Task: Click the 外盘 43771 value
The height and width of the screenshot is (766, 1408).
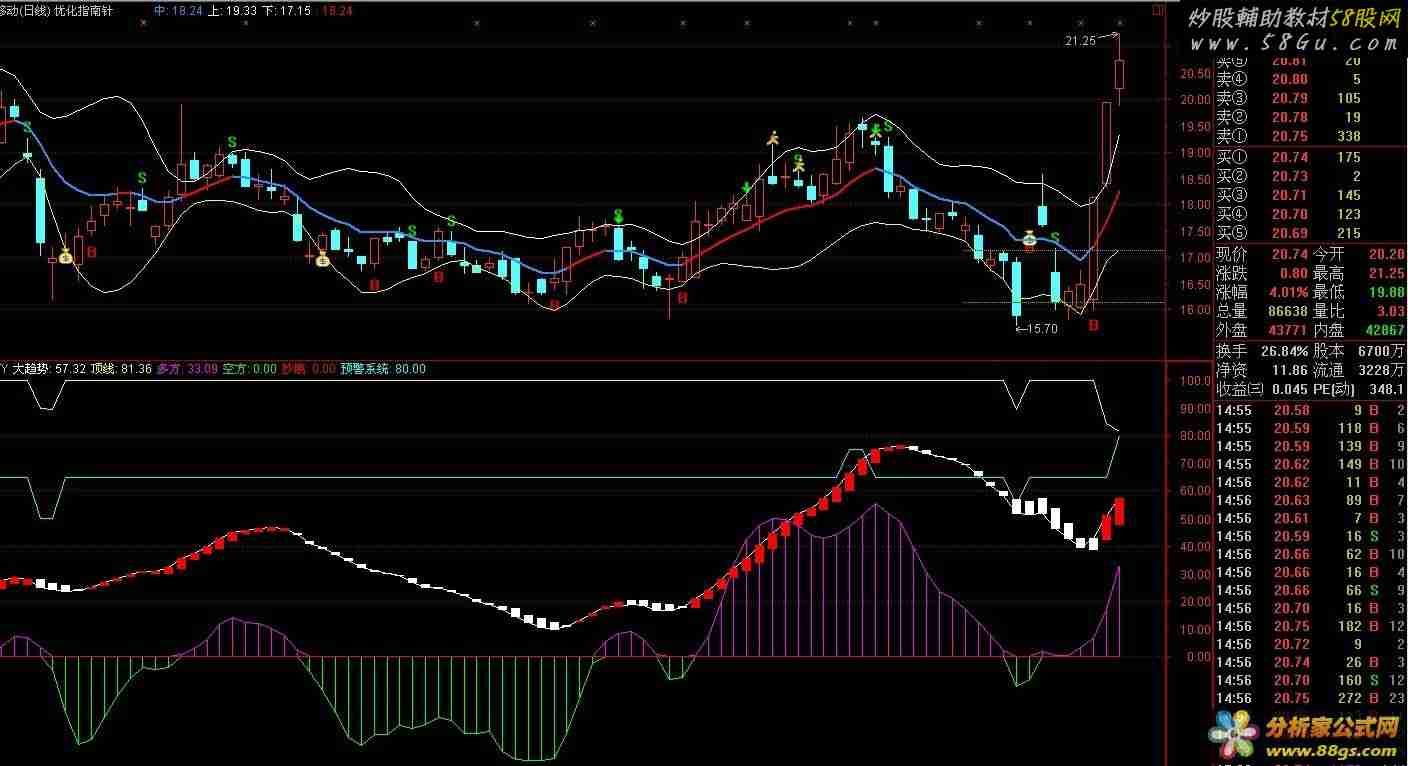Action: (1287, 330)
